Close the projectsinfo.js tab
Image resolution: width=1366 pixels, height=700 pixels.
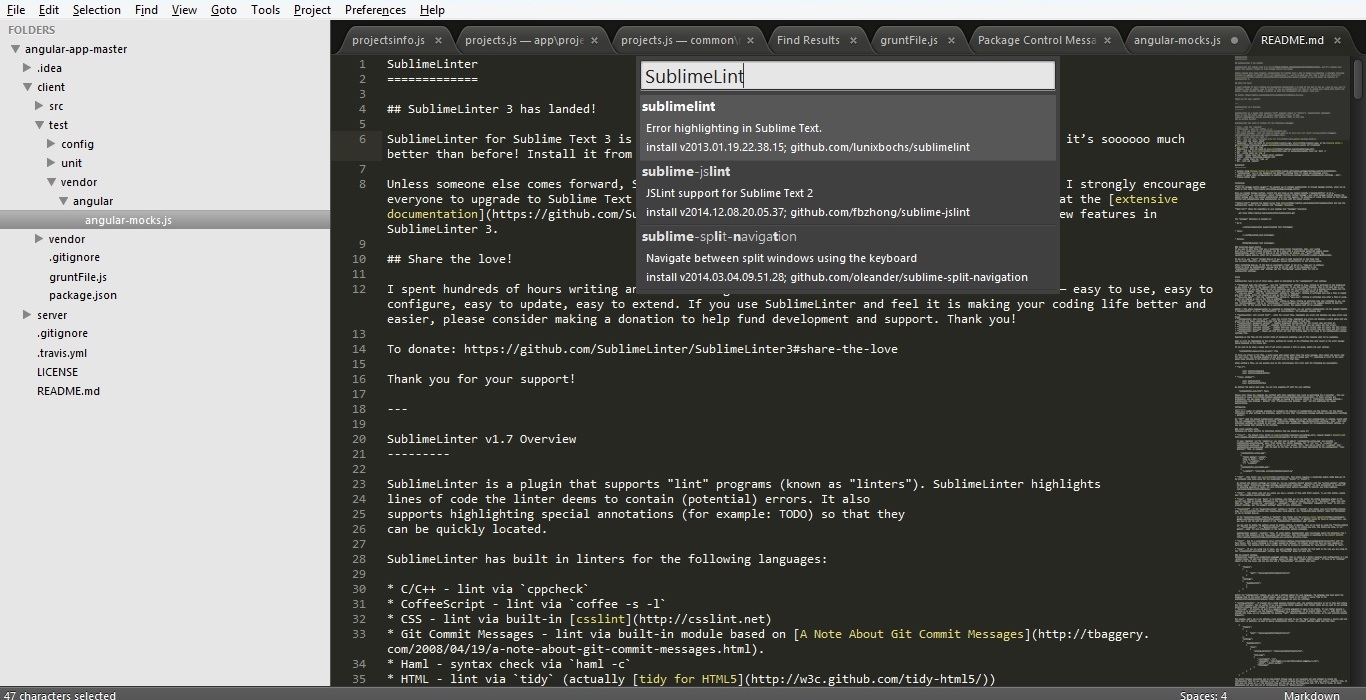click(x=438, y=40)
